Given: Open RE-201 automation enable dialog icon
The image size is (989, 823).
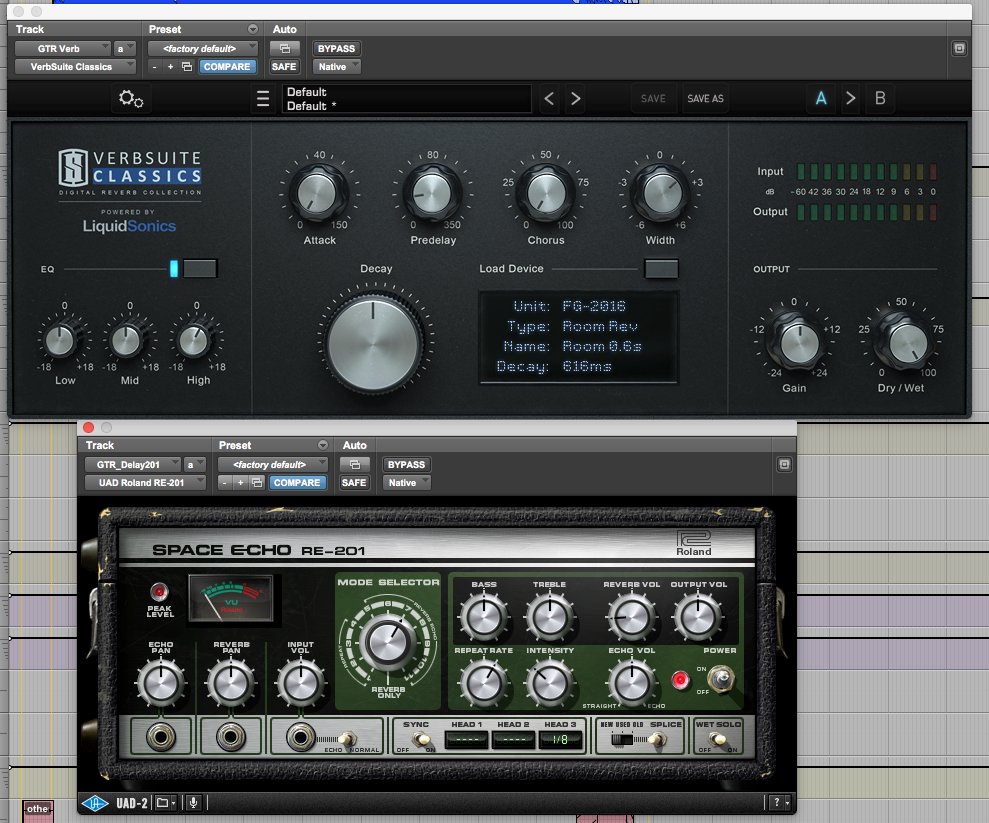Looking at the screenshot, I should click(355, 465).
